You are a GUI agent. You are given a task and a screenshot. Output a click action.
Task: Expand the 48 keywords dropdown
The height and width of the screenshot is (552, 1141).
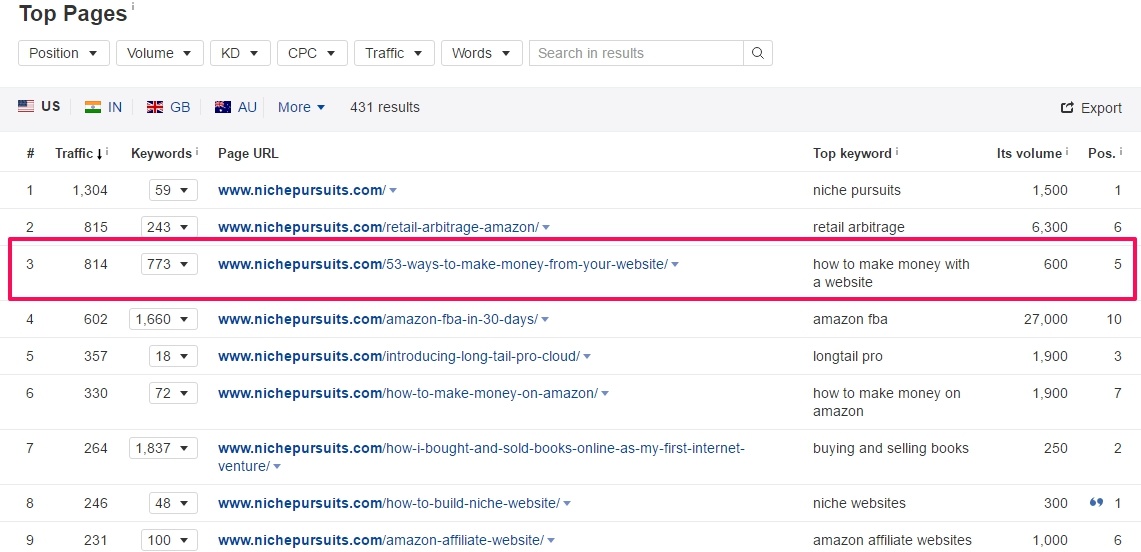[x=173, y=503]
